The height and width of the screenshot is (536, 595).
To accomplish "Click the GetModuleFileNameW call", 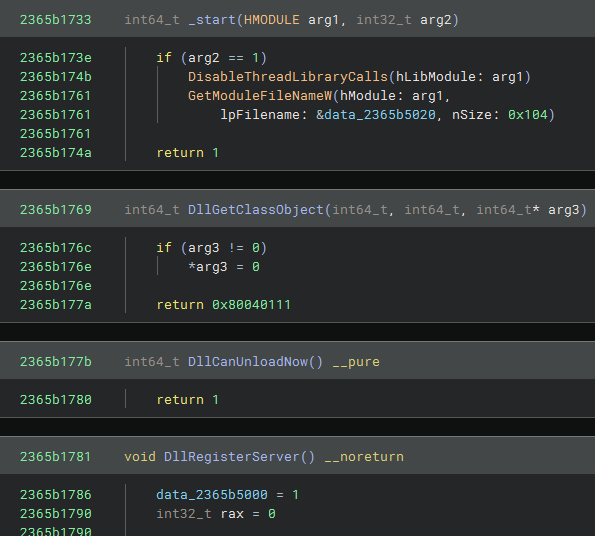I will click(260, 96).
